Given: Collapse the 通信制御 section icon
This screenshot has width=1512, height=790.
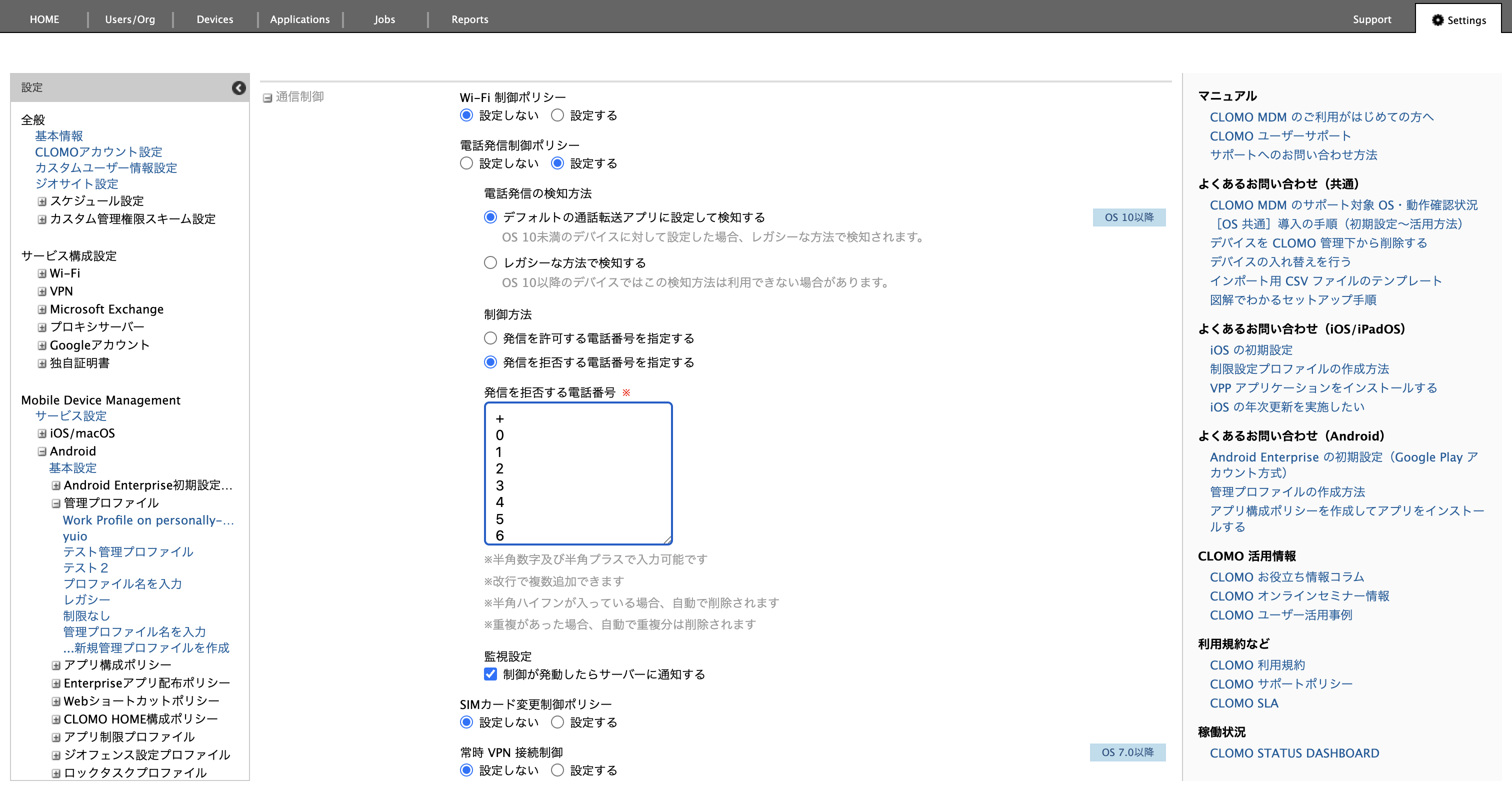Looking at the screenshot, I should point(267,97).
